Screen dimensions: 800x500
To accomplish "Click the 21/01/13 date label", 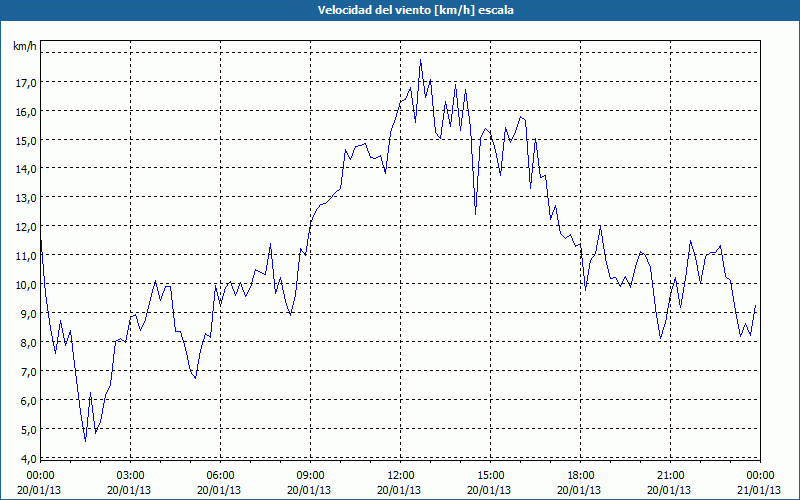I will coord(759,490).
